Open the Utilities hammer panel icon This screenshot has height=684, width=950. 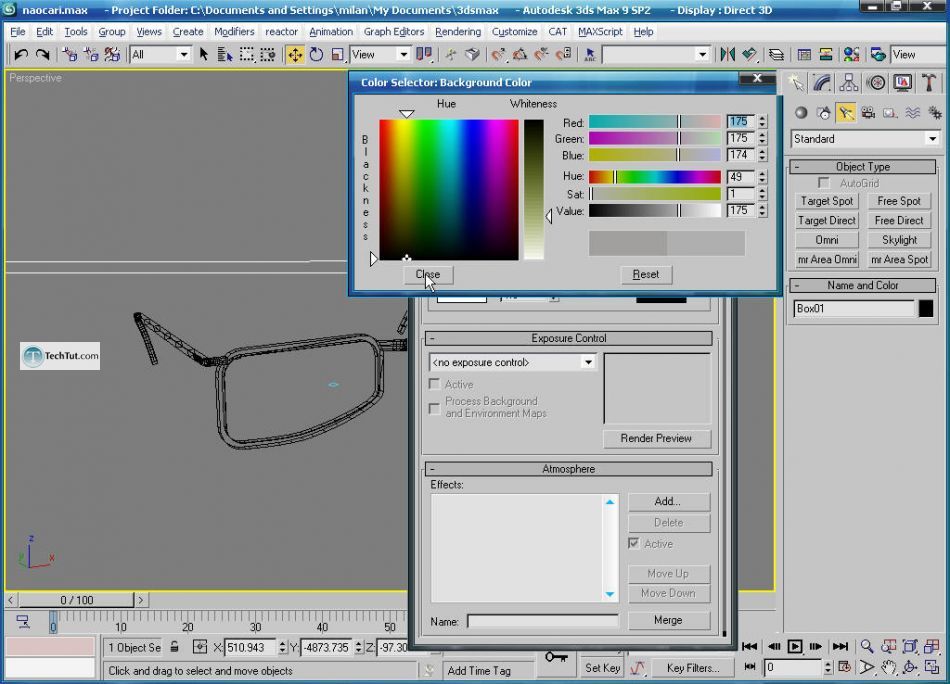(929, 83)
